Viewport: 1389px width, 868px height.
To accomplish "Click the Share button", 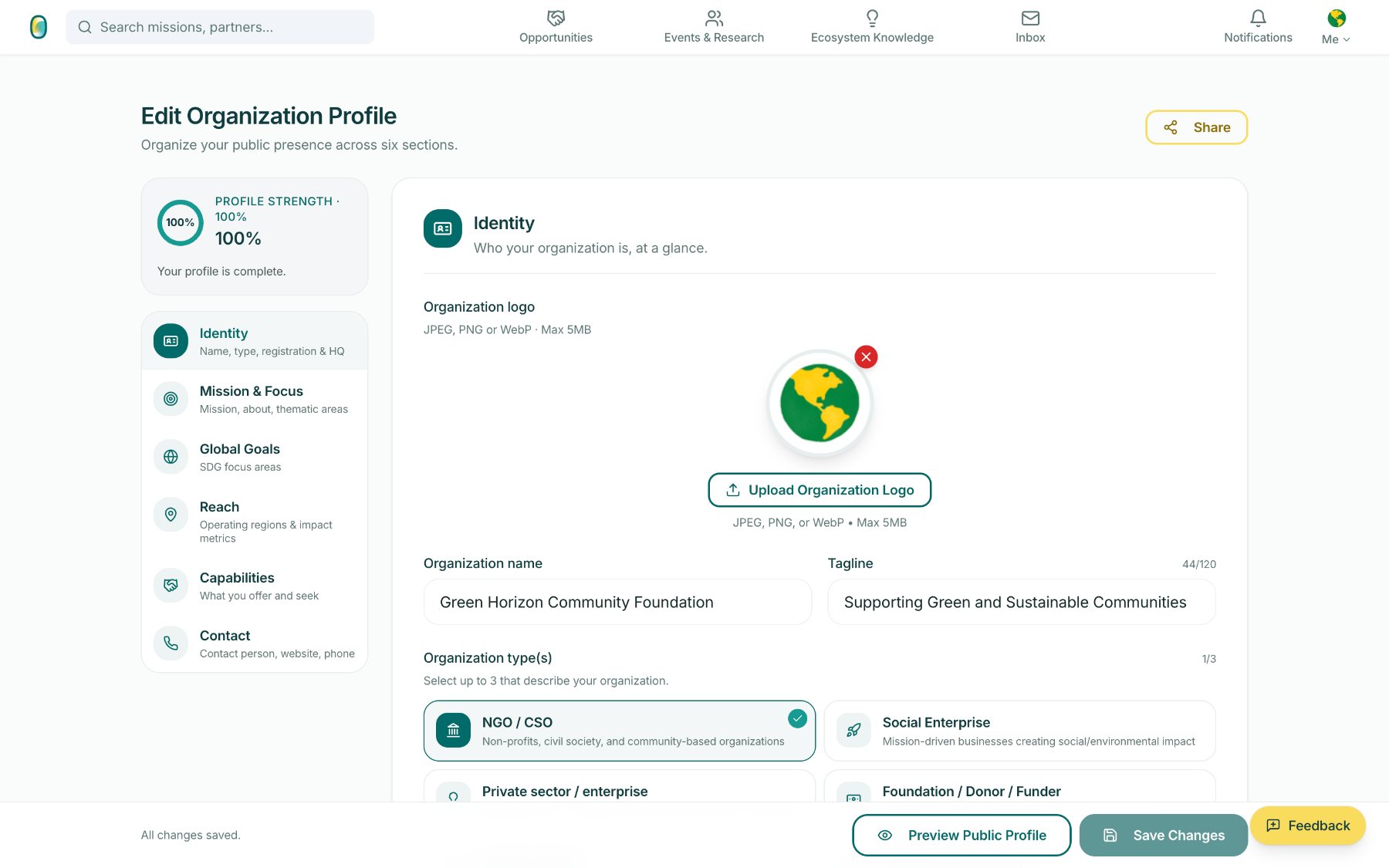I will point(1196,127).
